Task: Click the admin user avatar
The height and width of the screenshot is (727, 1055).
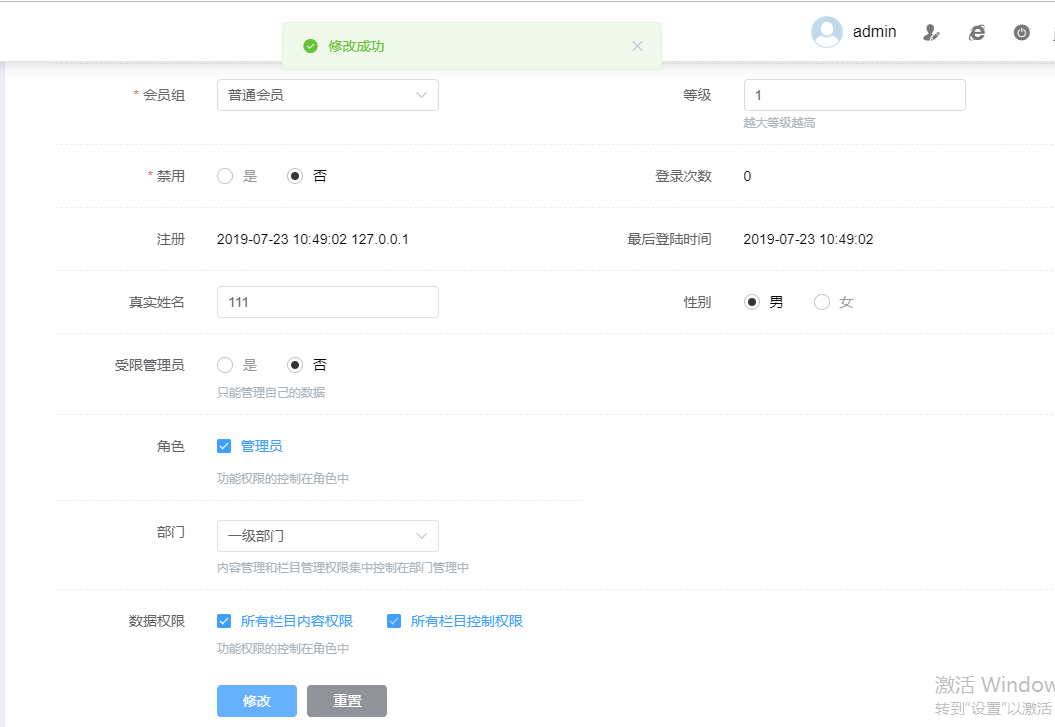Action: [x=826, y=32]
